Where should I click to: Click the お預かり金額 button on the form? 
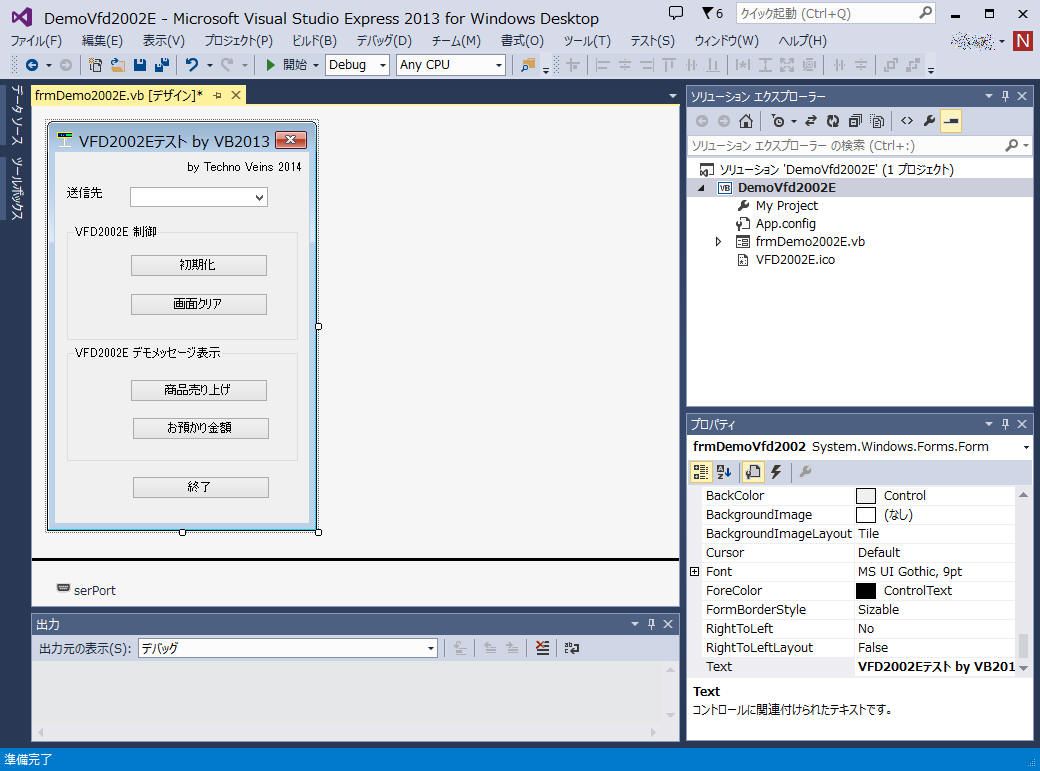[x=201, y=428]
